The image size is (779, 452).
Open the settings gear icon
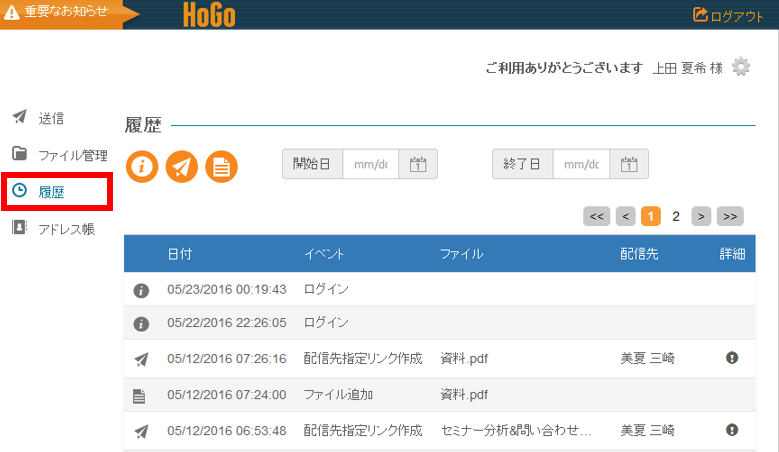tap(741, 67)
